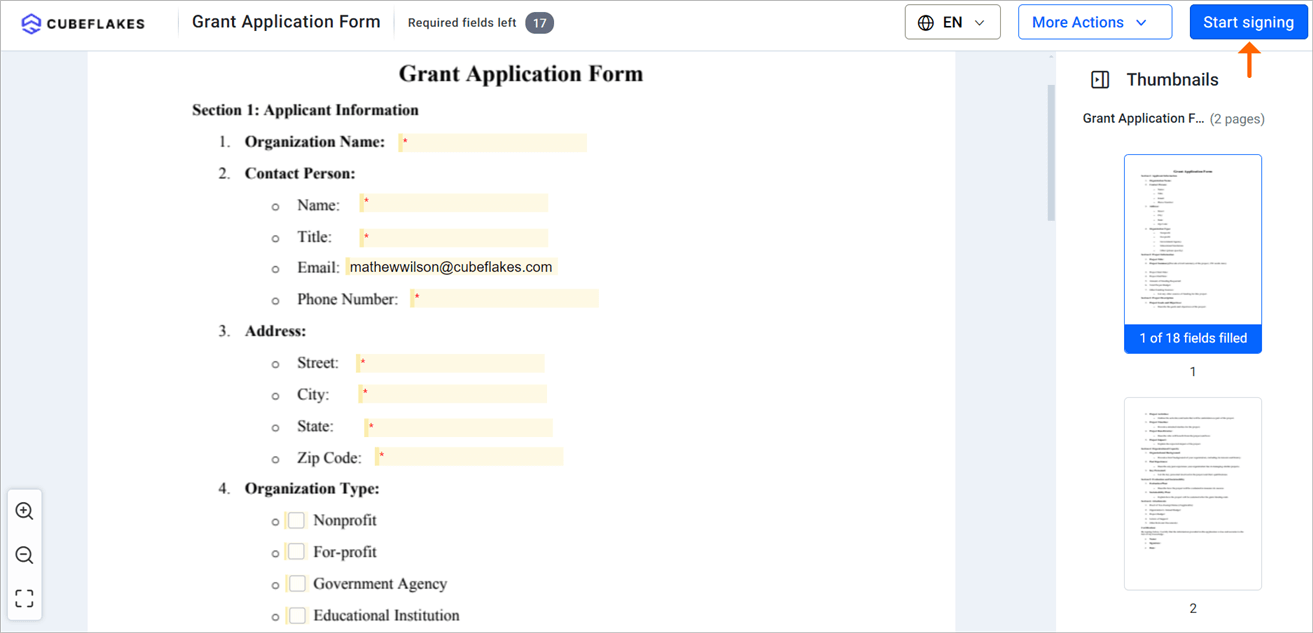1313x633 pixels.
Task: Click the State input field
Action: 458,427
